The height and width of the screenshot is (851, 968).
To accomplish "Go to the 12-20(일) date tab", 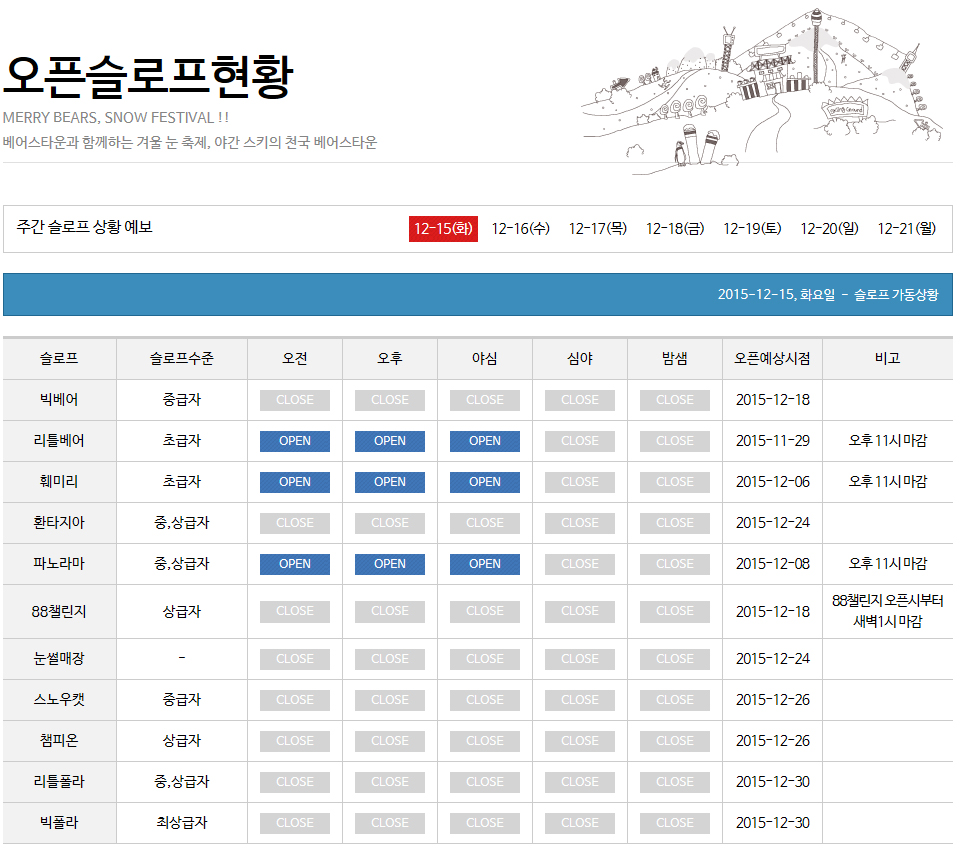I will 829,228.
